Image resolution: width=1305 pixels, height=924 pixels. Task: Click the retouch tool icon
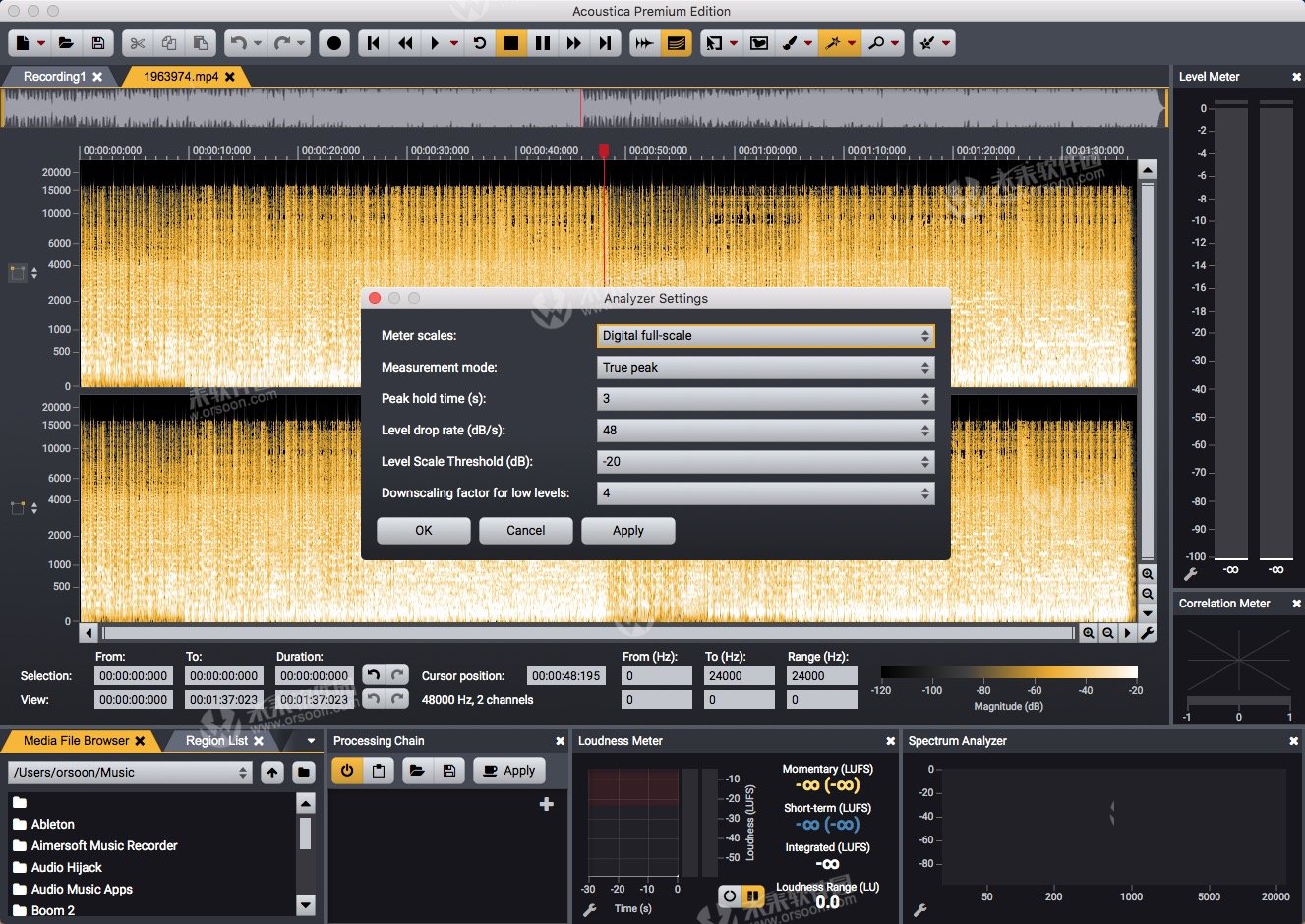927,43
